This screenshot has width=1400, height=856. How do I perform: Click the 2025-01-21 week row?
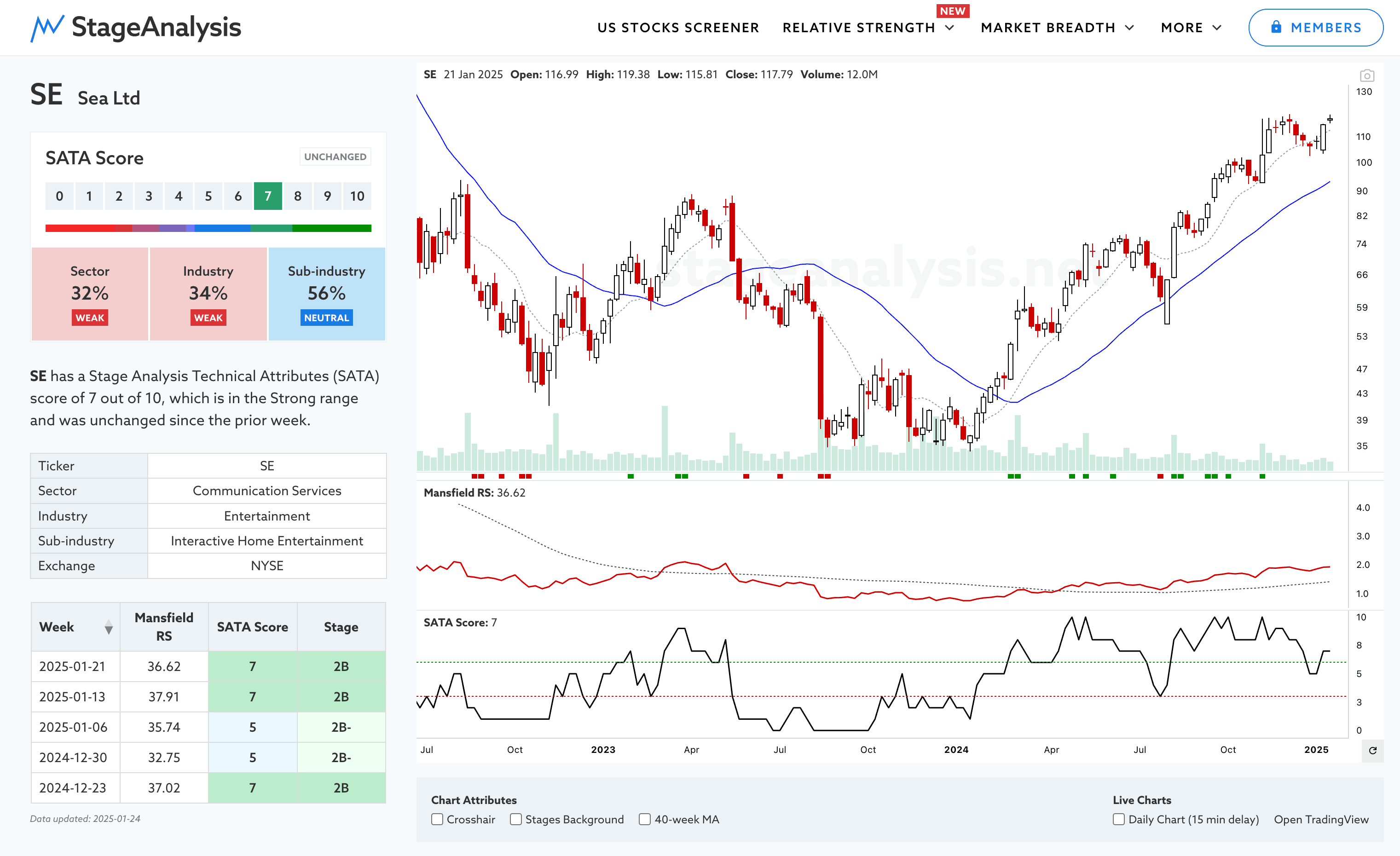click(x=208, y=666)
